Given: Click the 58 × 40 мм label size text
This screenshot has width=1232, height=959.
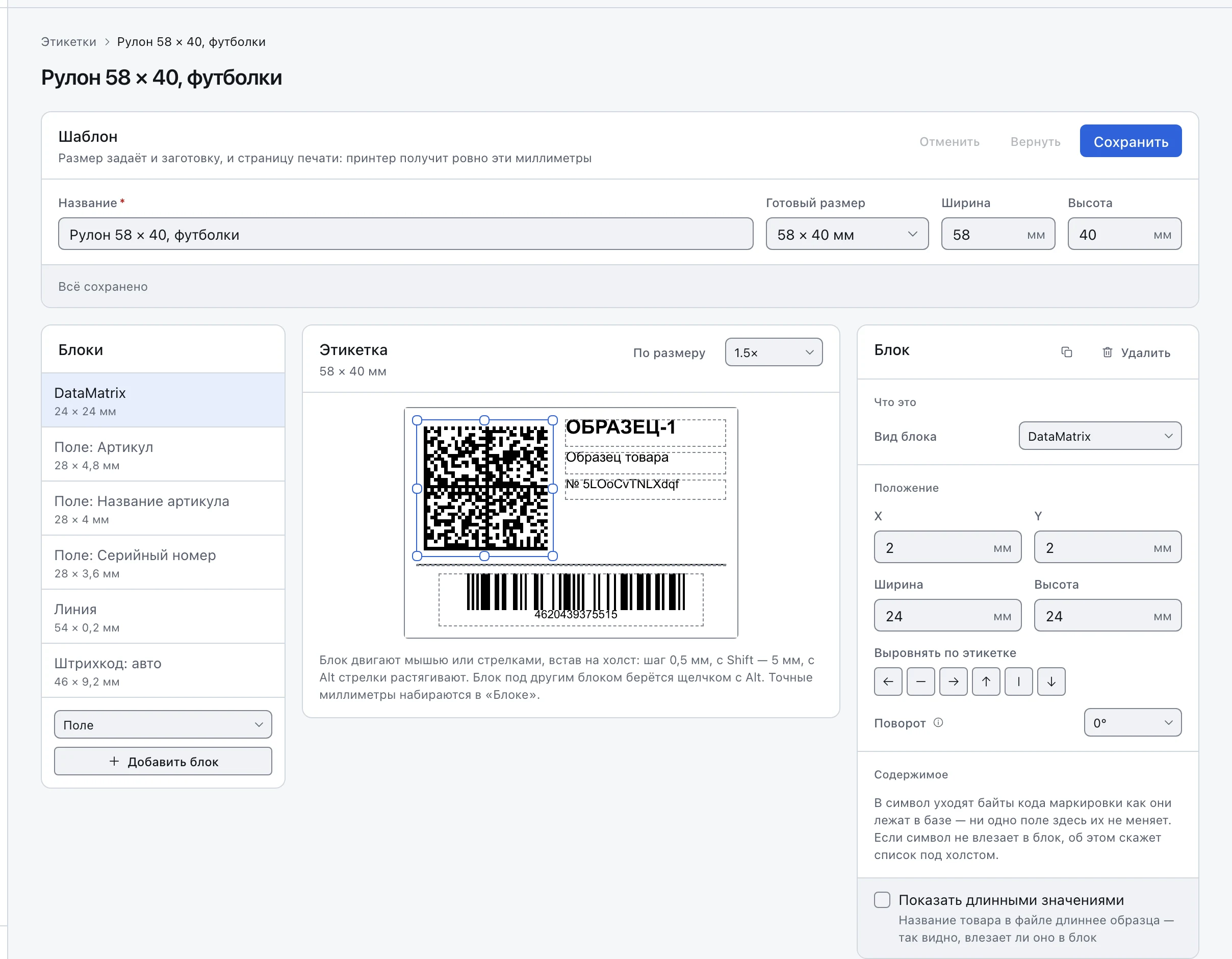Looking at the screenshot, I should tap(352, 371).
